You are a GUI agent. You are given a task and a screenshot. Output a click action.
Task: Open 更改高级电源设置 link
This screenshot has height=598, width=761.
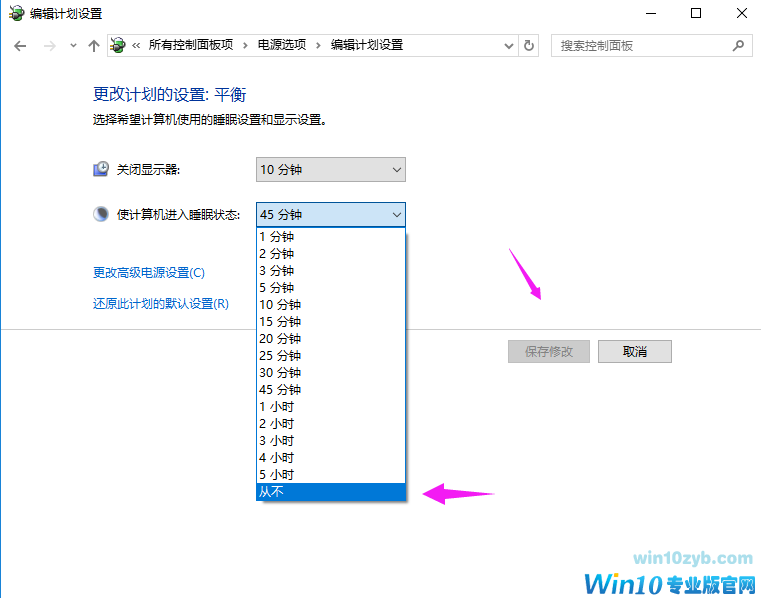(148, 272)
